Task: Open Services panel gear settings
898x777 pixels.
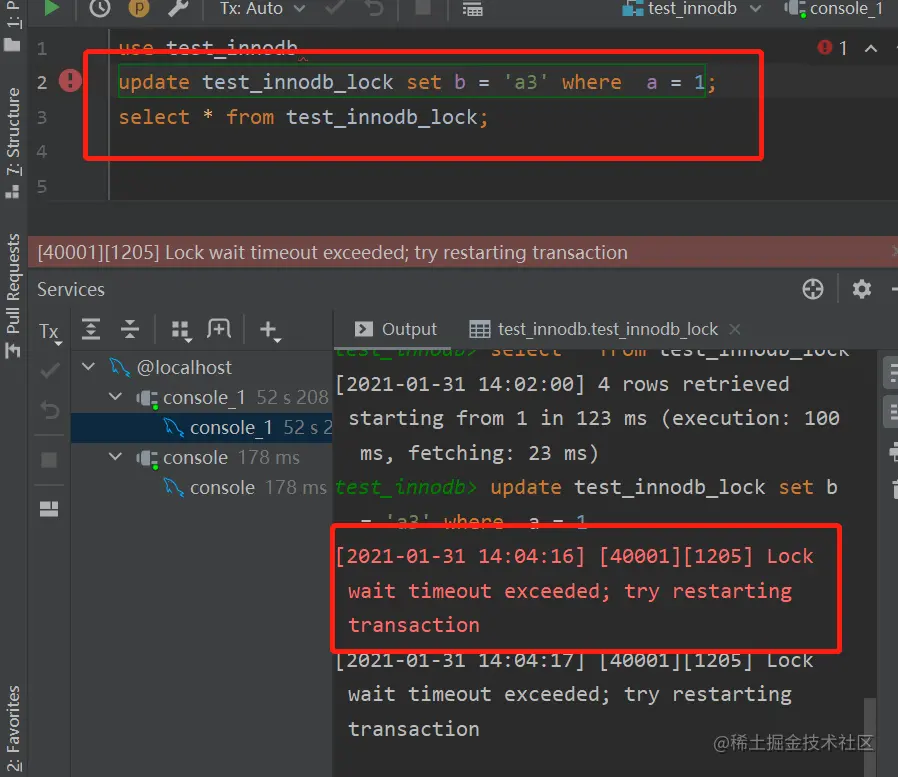Action: (x=861, y=289)
